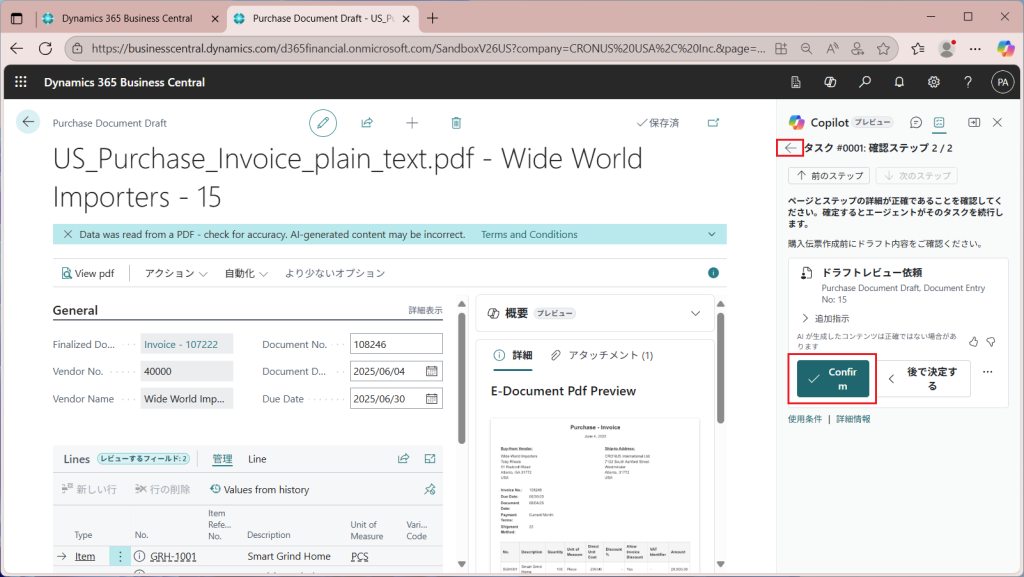Open the Invoice - 107222 link
The height and width of the screenshot is (577, 1024).
click(x=181, y=344)
